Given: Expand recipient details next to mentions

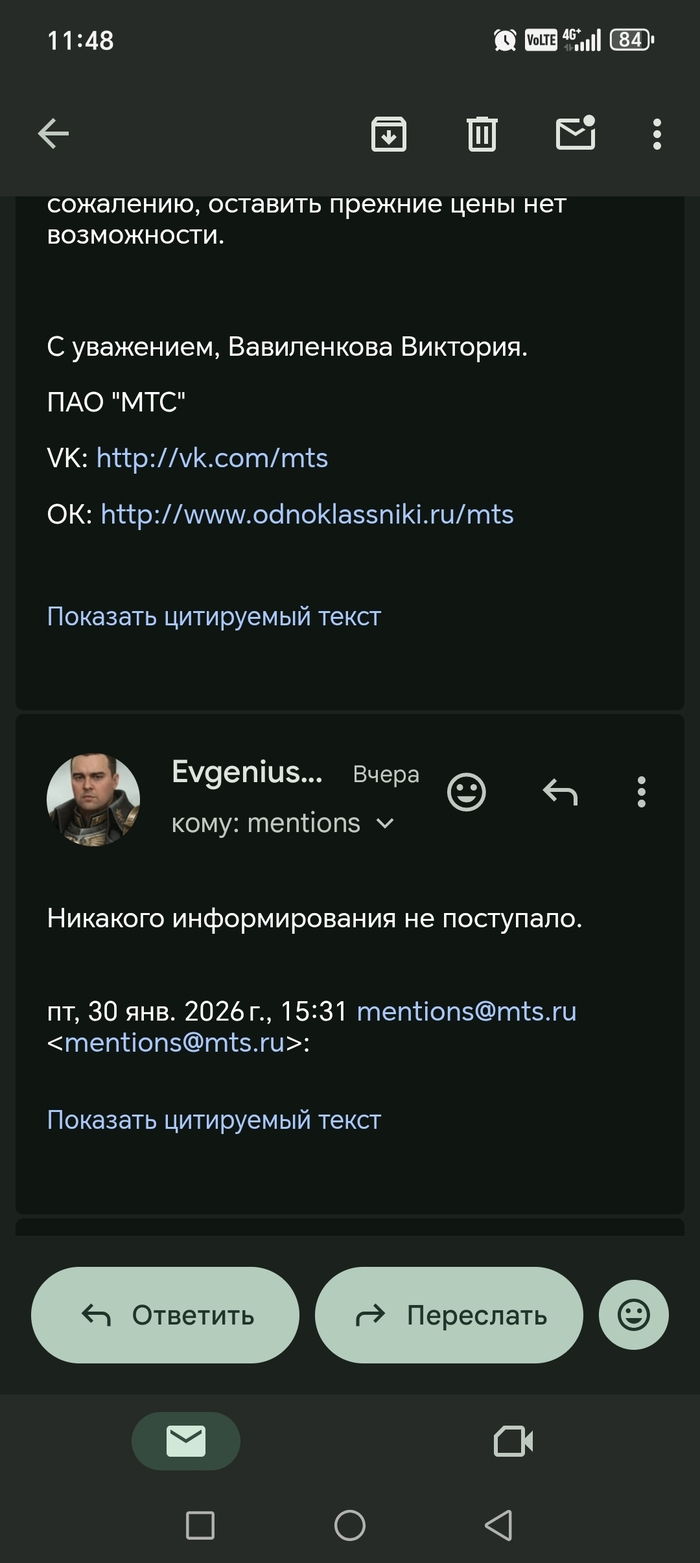Looking at the screenshot, I should [385, 823].
